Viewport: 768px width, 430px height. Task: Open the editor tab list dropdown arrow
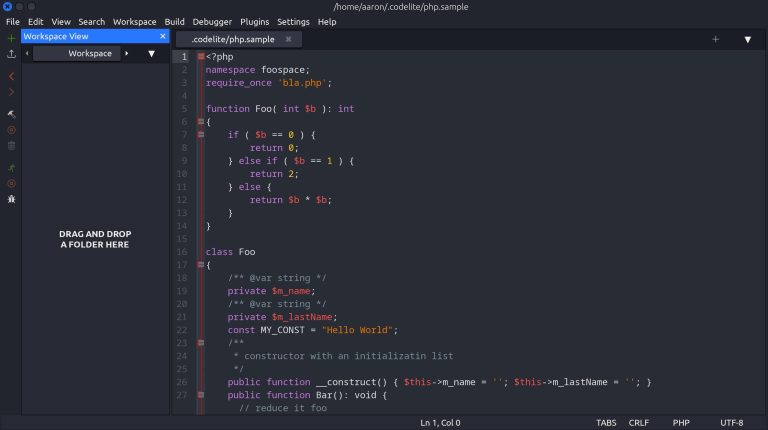(747, 39)
